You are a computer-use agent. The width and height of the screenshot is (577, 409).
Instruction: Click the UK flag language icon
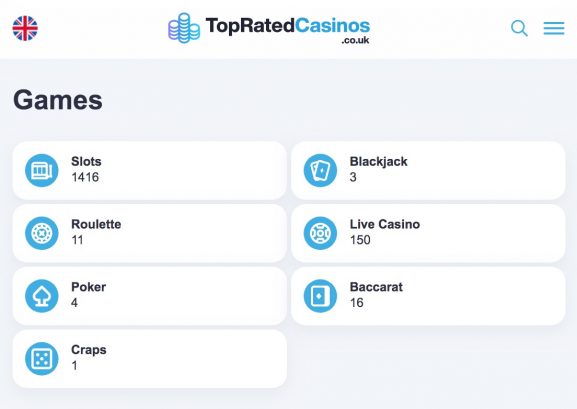click(x=25, y=28)
